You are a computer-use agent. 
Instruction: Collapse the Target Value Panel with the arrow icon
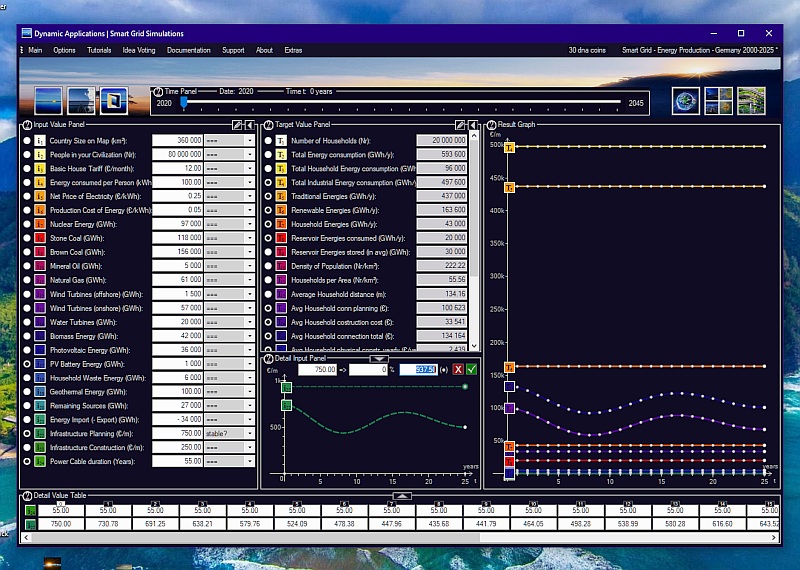click(x=472, y=125)
